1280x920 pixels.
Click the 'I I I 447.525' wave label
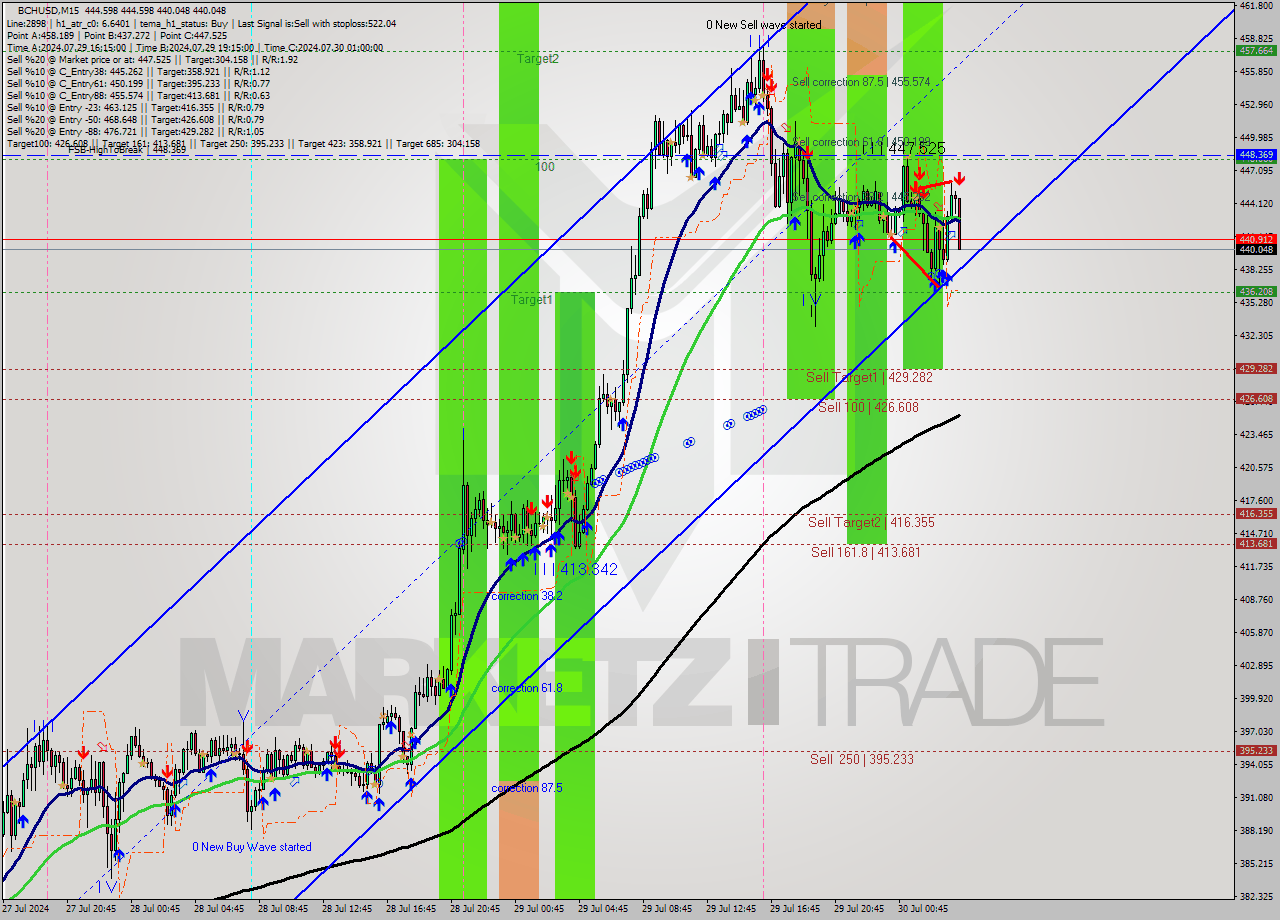point(903,148)
